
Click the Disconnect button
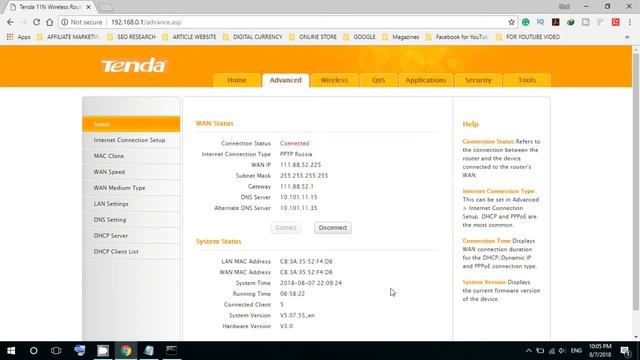click(x=333, y=228)
